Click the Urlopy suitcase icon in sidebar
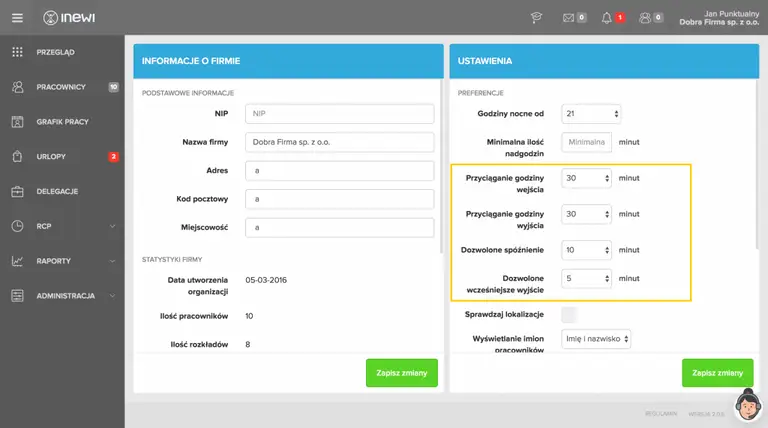Screen dimensions: 768x428 17,156
